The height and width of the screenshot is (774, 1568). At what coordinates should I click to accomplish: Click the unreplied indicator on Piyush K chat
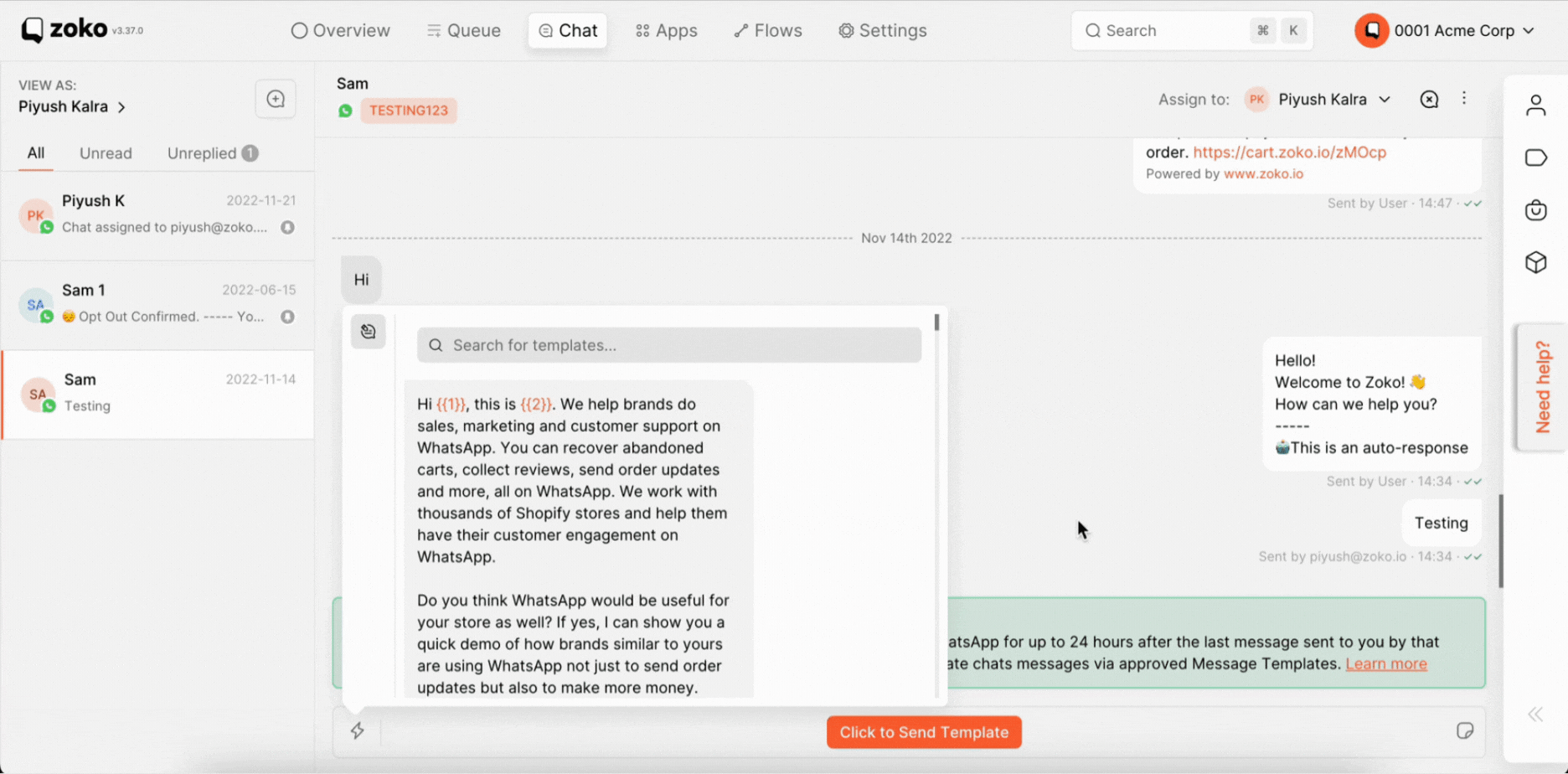coord(287,228)
